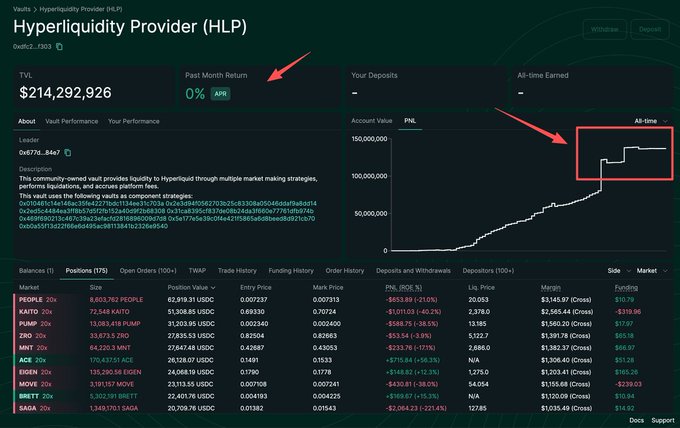Select the PNL chart tab
The image size is (680, 428).
coord(410,121)
